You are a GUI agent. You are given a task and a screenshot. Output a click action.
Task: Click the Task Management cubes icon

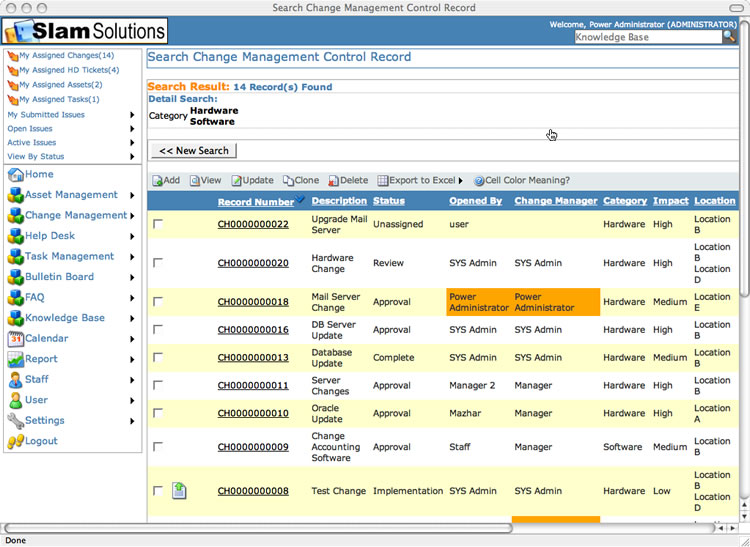(15, 257)
